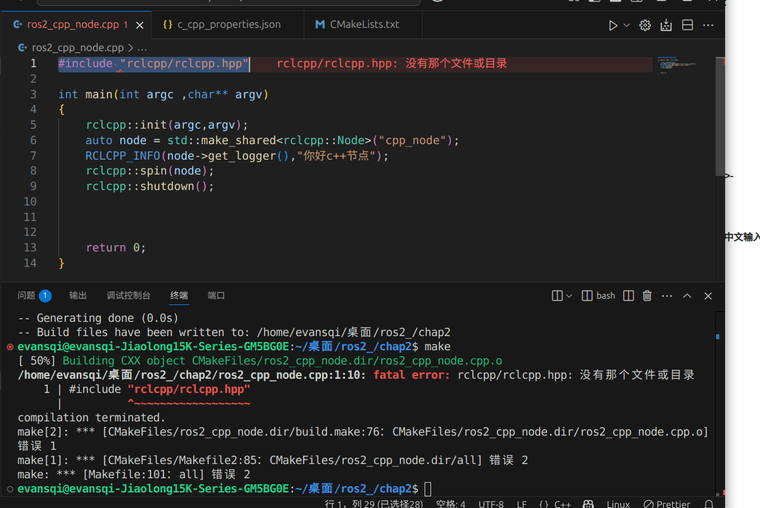Open the terminal launch profile dropdown chevron

click(x=569, y=296)
